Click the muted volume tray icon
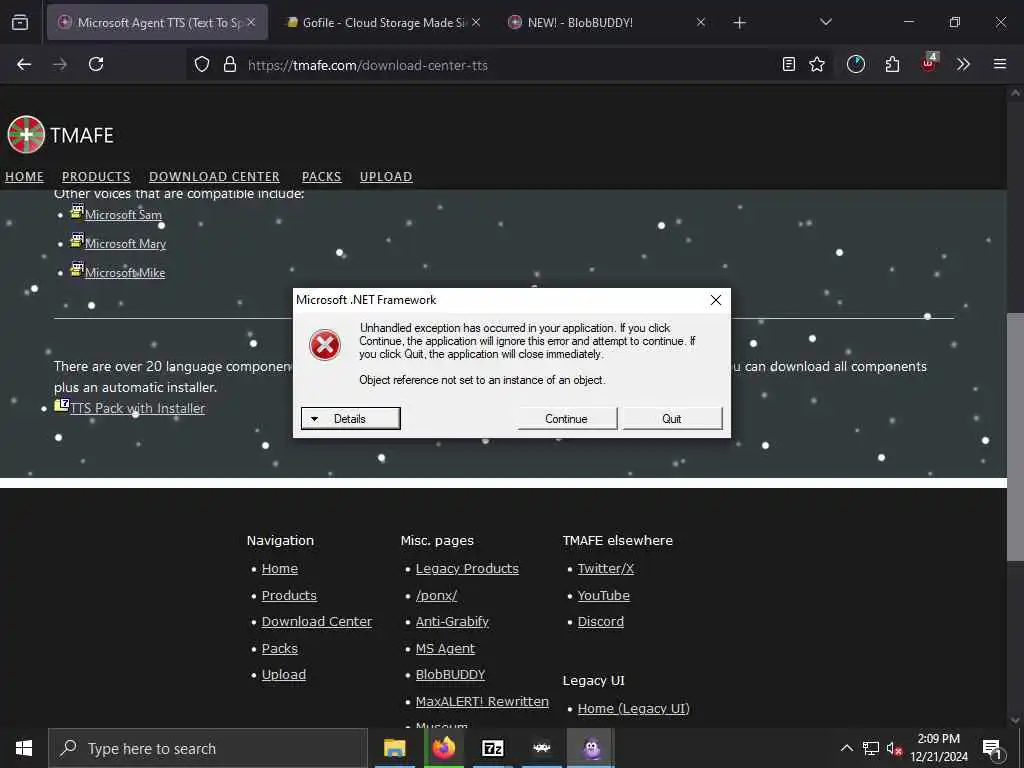 point(894,748)
